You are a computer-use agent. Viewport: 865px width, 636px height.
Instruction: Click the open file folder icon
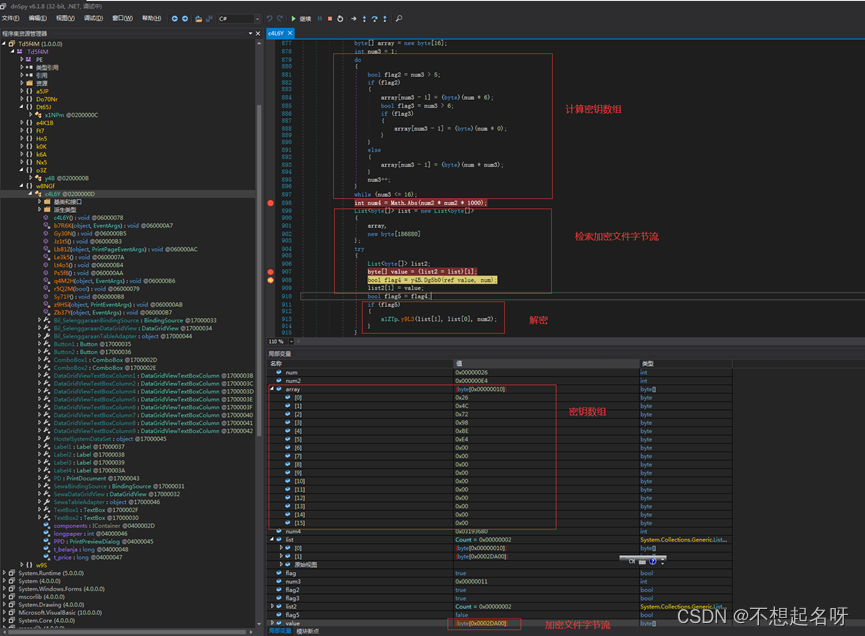tap(198, 18)
